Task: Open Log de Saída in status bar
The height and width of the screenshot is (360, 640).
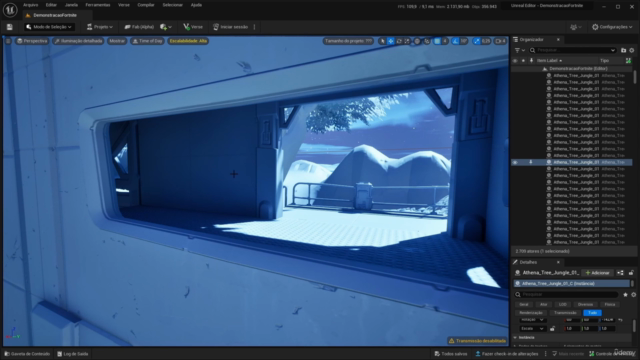Action: pos(73,354)
